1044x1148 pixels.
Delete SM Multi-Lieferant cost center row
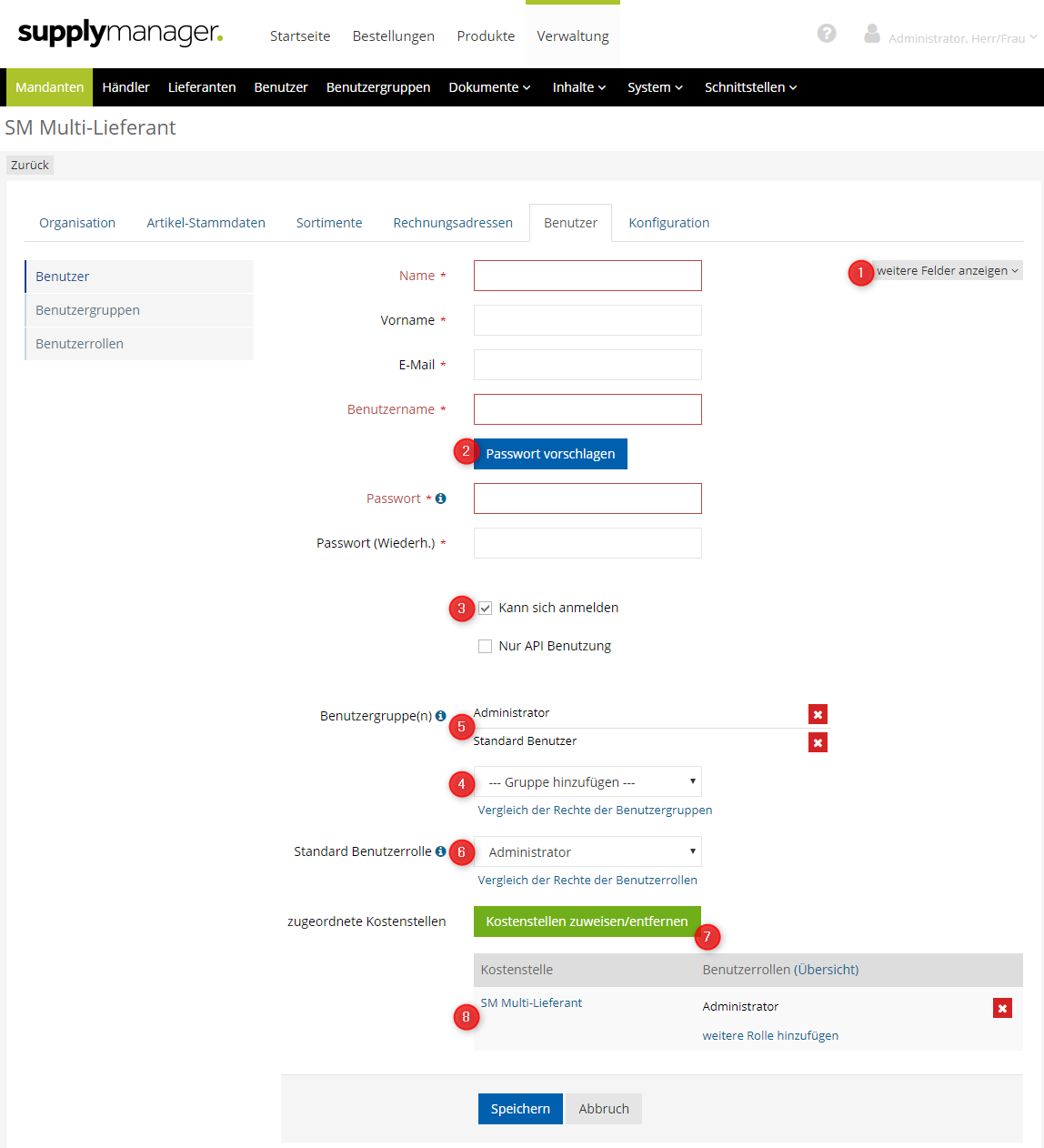click(1002, 1008)
